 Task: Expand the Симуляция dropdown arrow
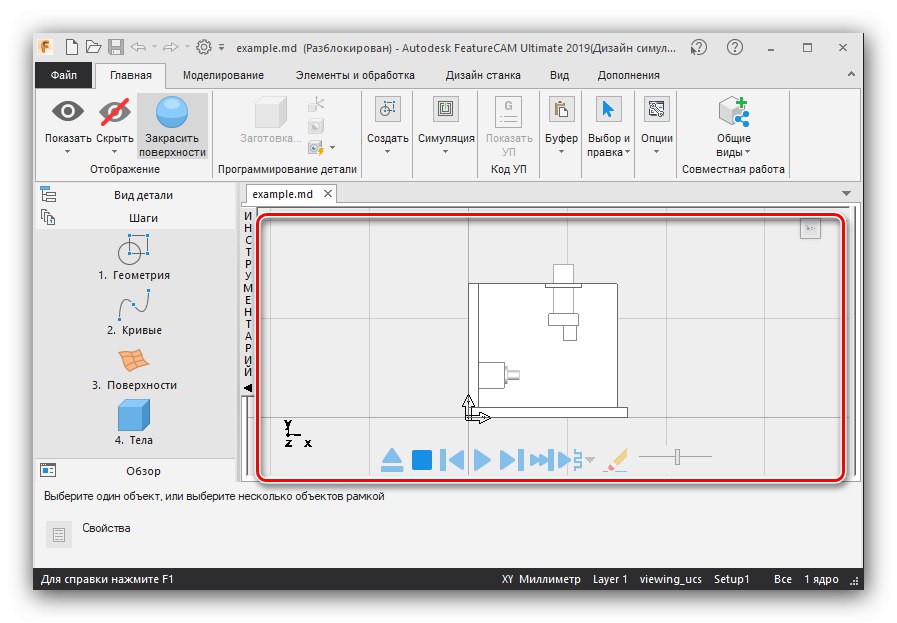pyautogui.click(x=446, y=152)
